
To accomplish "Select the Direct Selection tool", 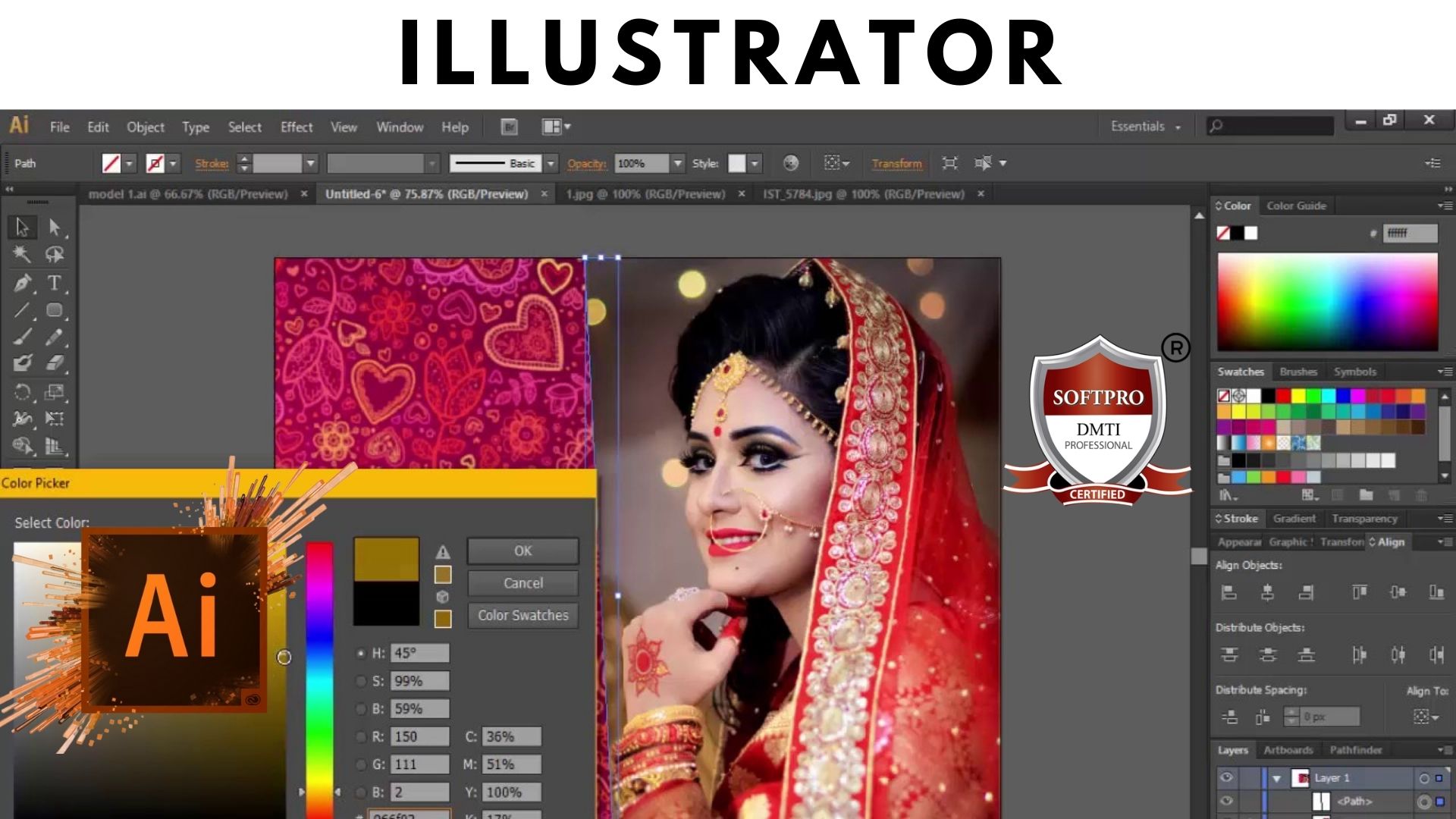I will (54, 227).
